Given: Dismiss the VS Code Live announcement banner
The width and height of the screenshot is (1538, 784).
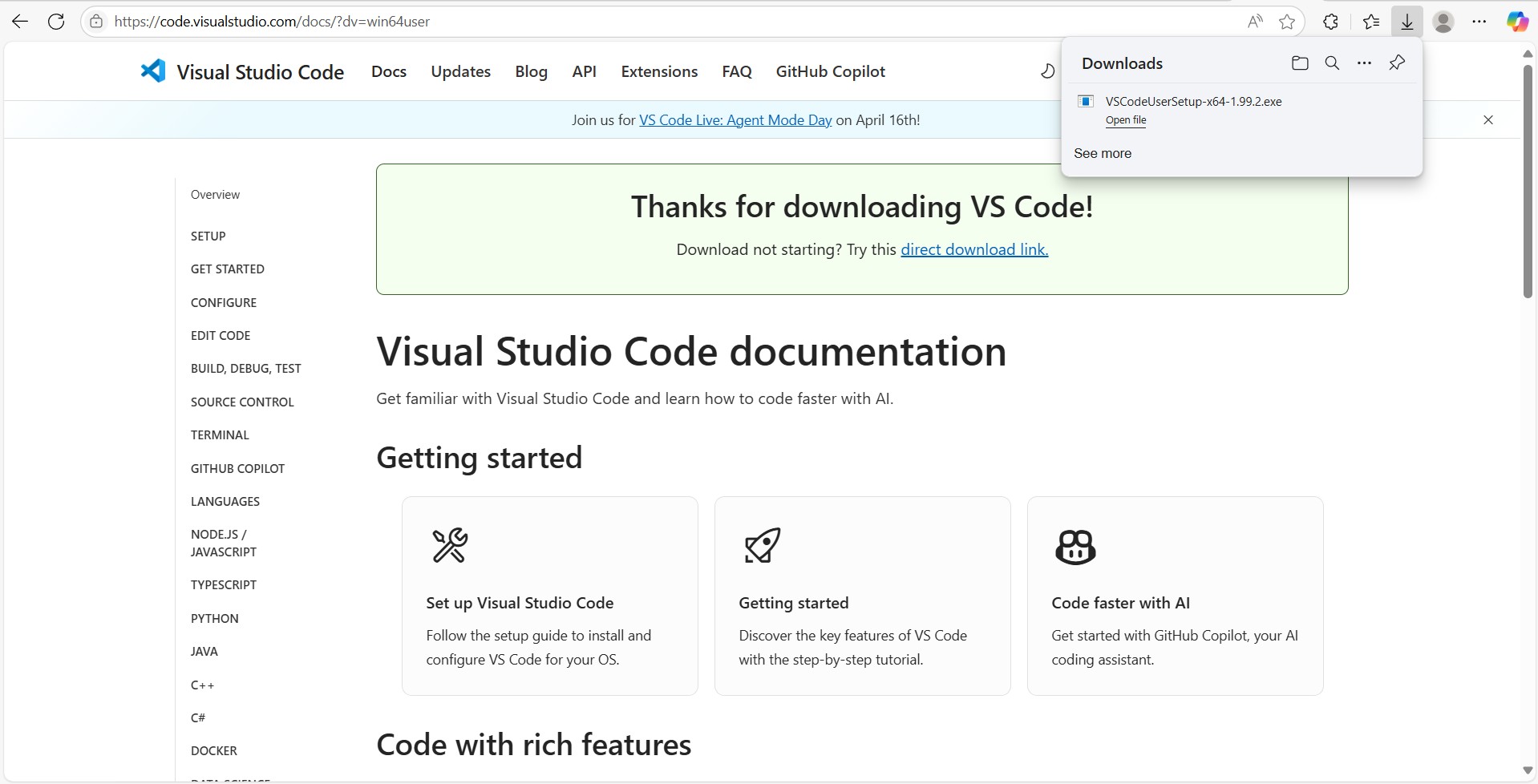Looking at the screenshot, I should (1488, 120).
